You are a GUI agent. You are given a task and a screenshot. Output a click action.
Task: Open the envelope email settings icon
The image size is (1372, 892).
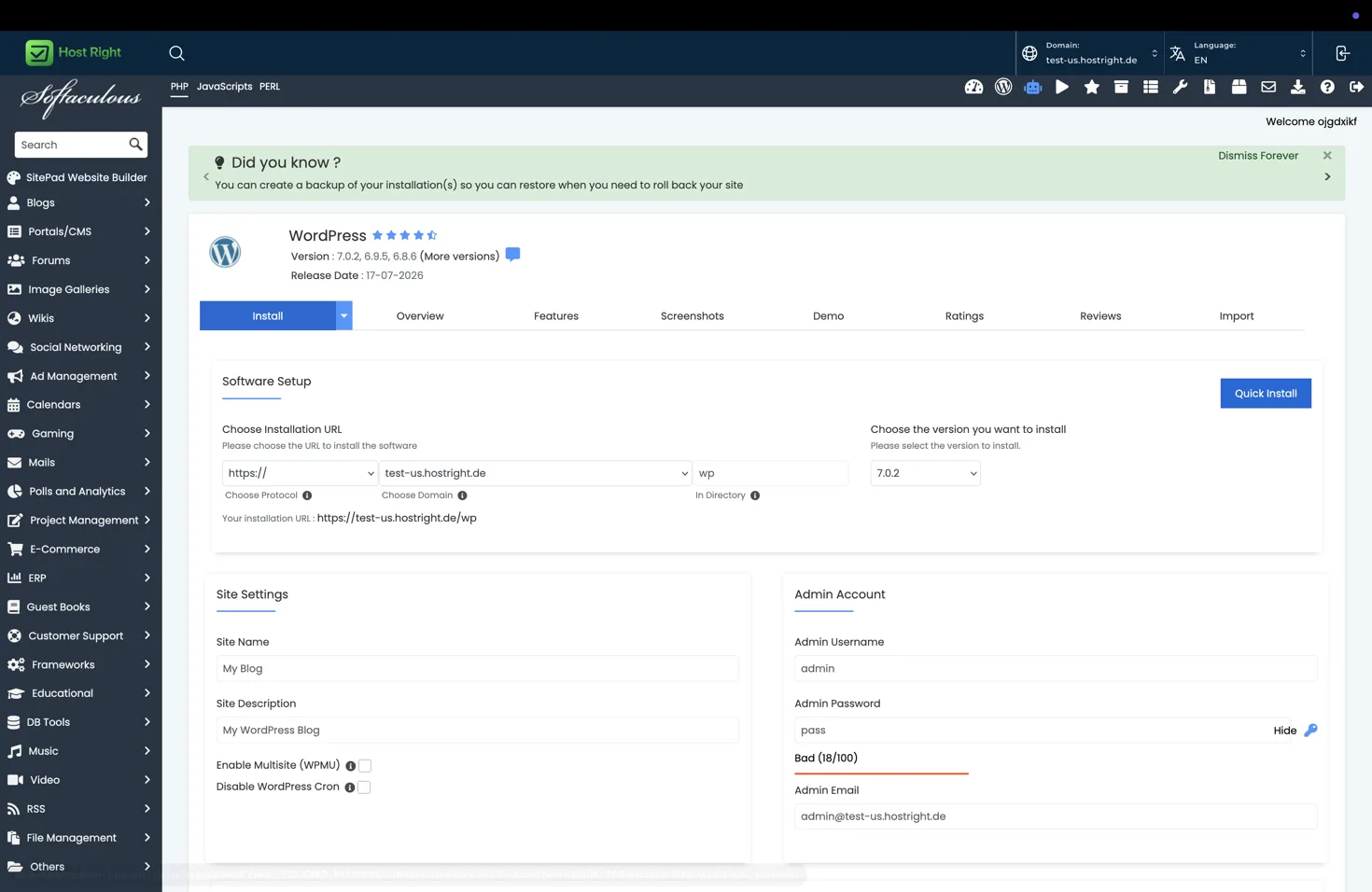(x=1268, y=87)
